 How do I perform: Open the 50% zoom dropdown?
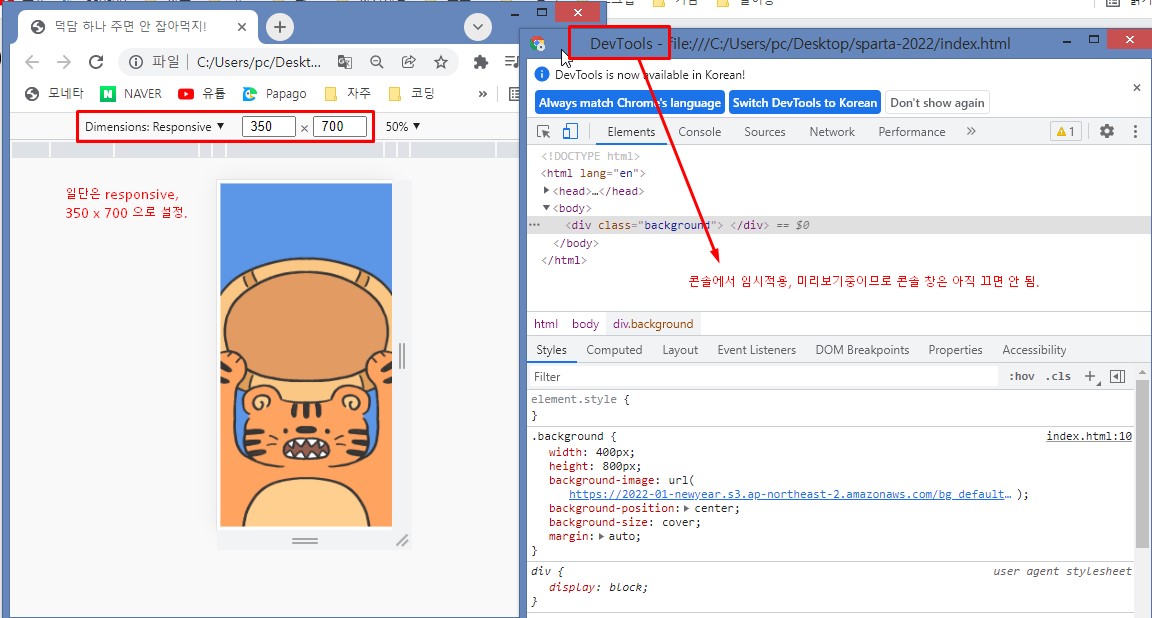tap(403, 126)
